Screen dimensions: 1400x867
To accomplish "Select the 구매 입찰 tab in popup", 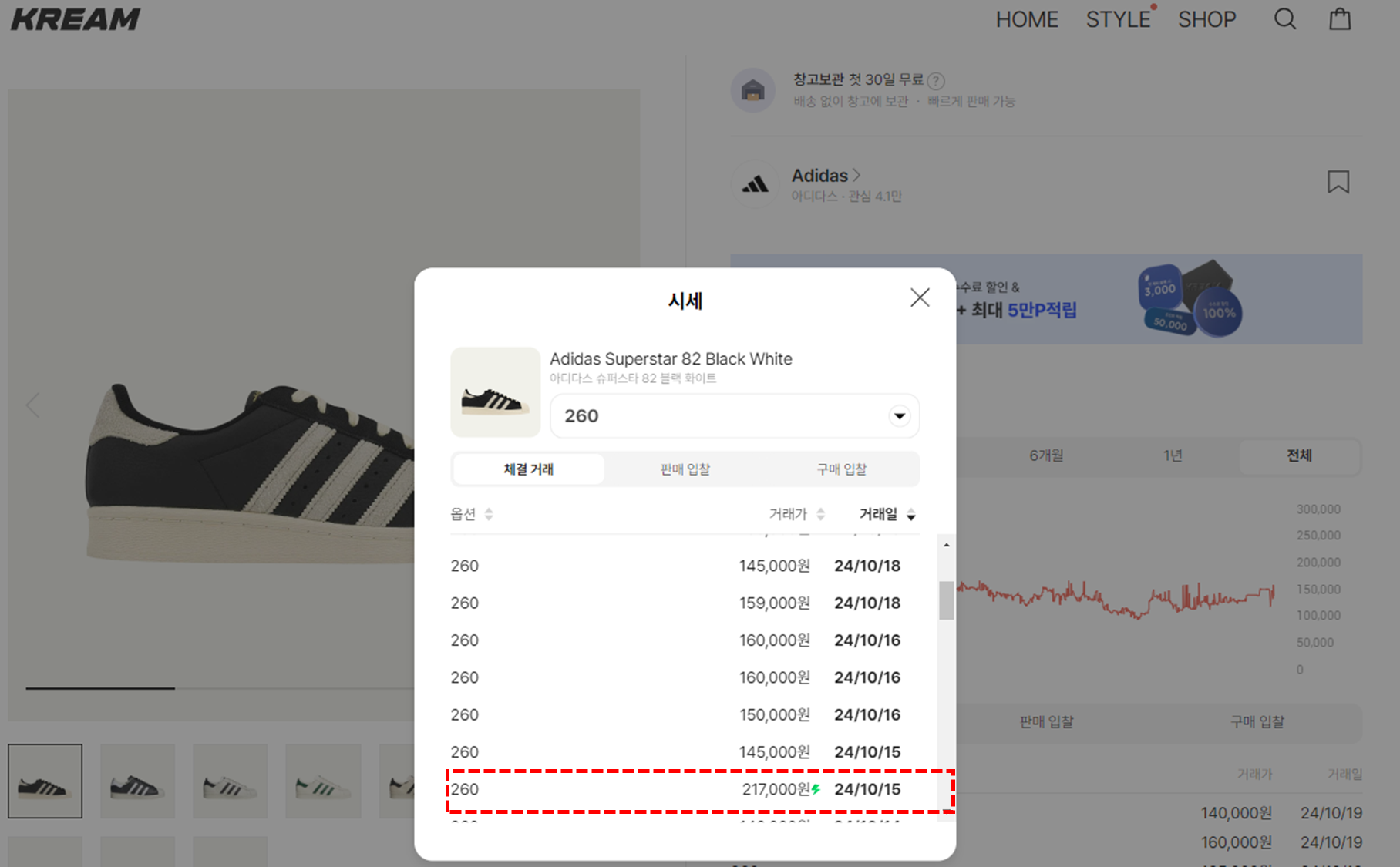I will tap(842, 469).
